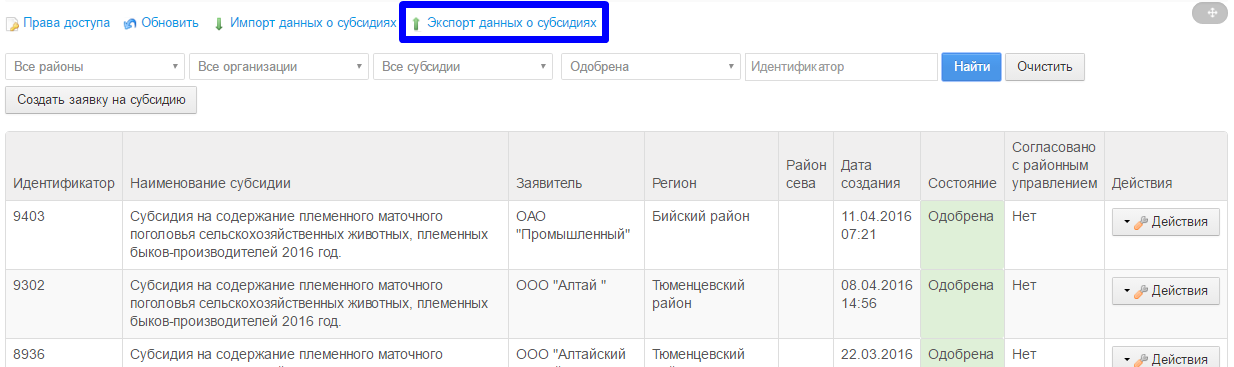
Task: Open the Все субсидии filter dropdown
Action: [463, 67]
